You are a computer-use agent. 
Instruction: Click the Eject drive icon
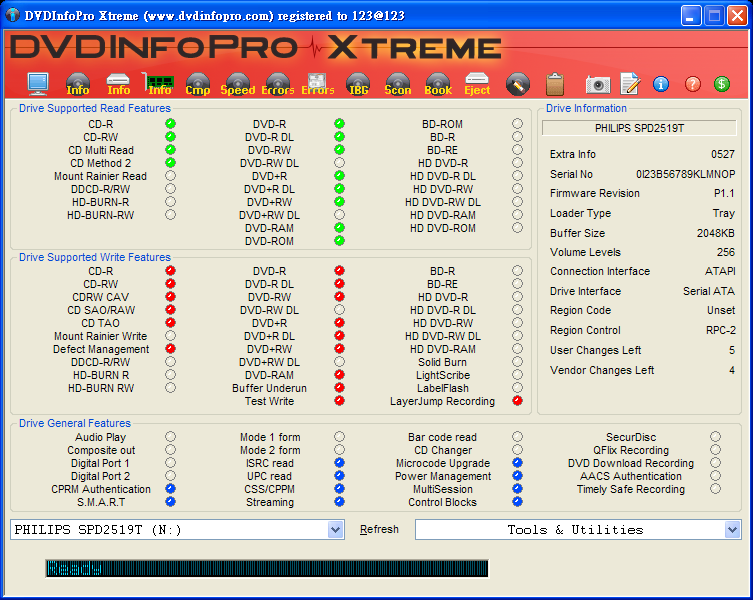(x=477, y=84)
